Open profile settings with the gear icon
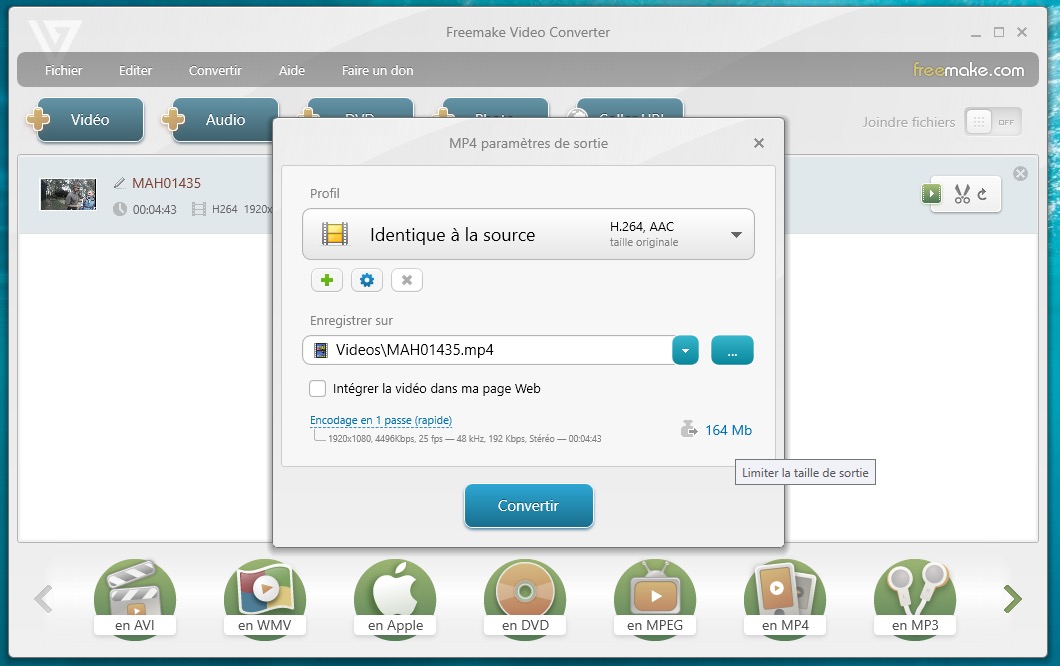 click(x=367, y=280)
